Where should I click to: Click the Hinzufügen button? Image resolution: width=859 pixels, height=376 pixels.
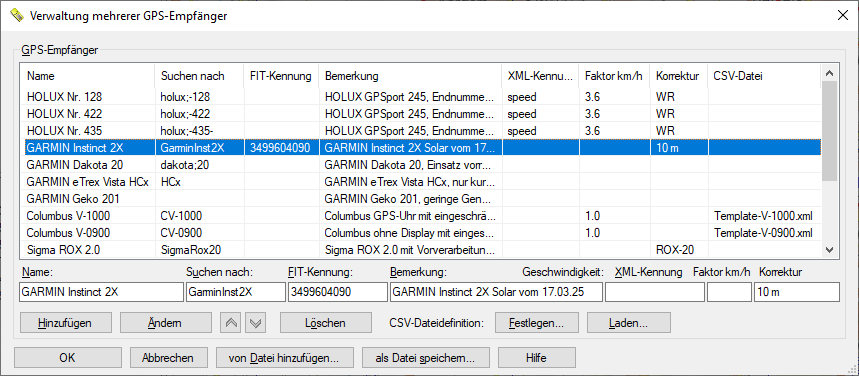65,323
